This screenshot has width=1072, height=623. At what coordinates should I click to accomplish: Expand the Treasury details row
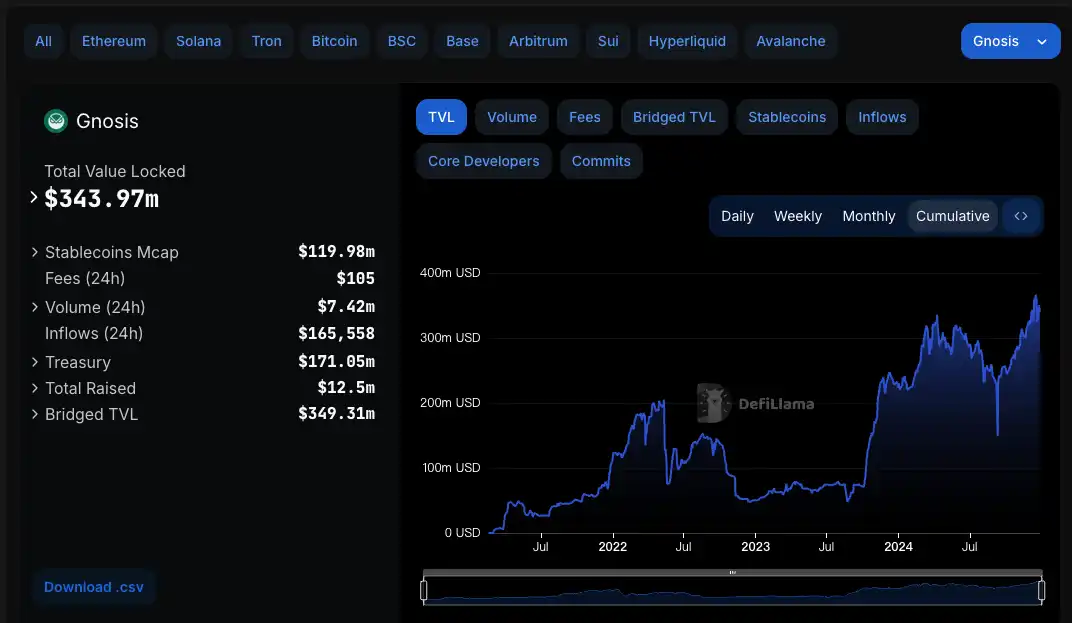point(36,362)
